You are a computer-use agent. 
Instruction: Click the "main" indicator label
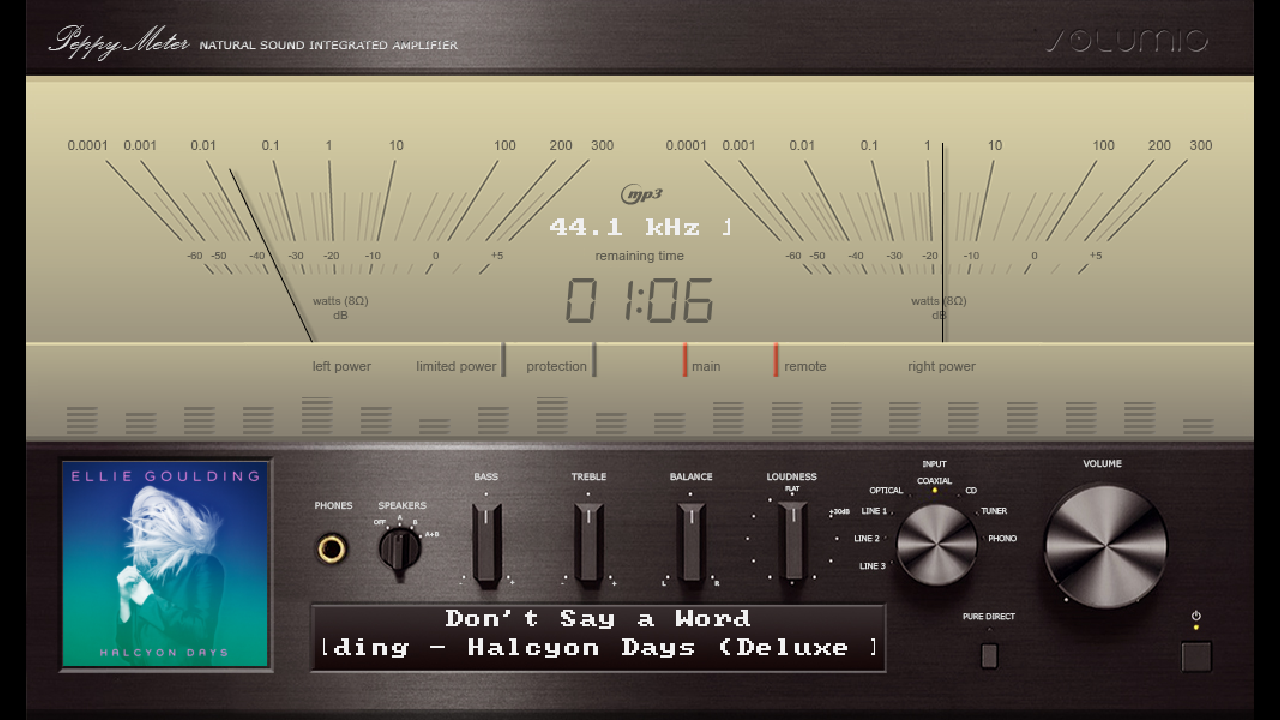(x=706, y=367)
